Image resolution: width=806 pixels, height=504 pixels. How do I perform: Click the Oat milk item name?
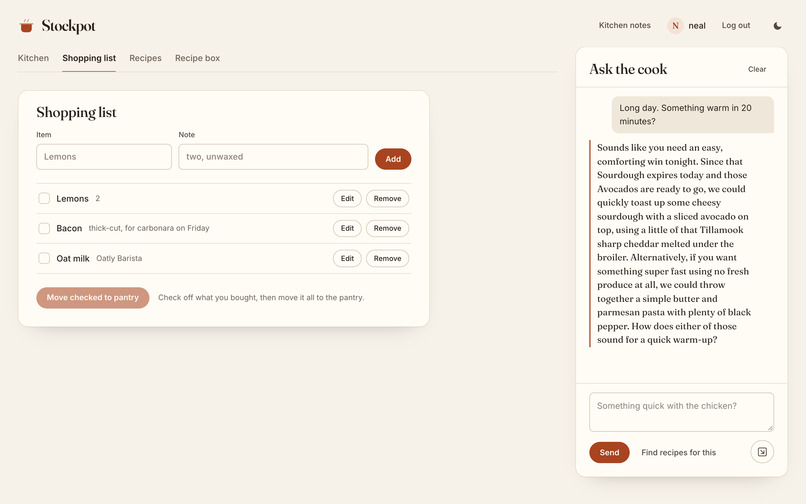click(73, 258)
